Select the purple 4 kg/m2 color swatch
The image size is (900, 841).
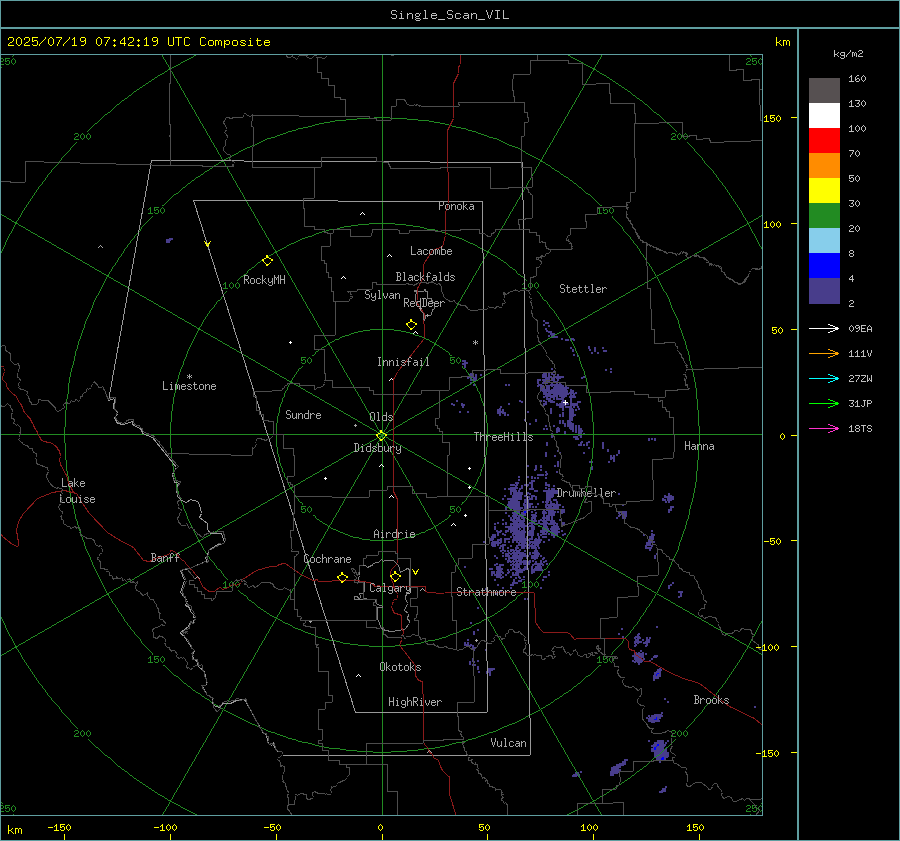824,291
